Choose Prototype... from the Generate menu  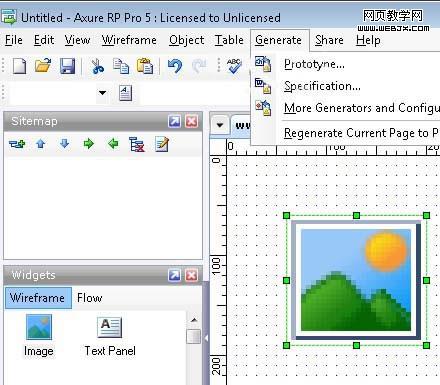tap(314, 64)
